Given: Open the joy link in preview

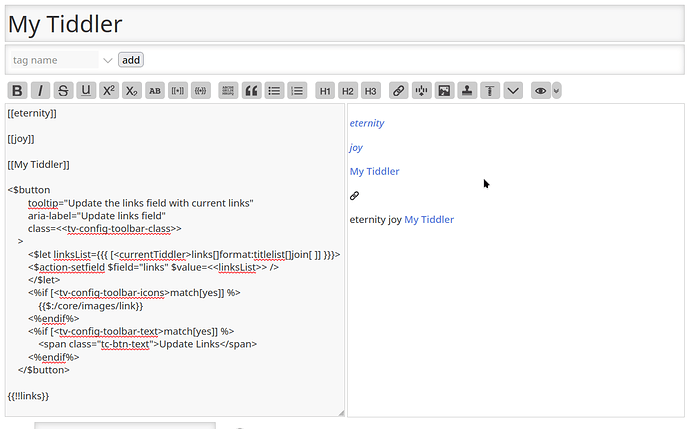Looking at the screenshot, I should (x=356, y=147).
